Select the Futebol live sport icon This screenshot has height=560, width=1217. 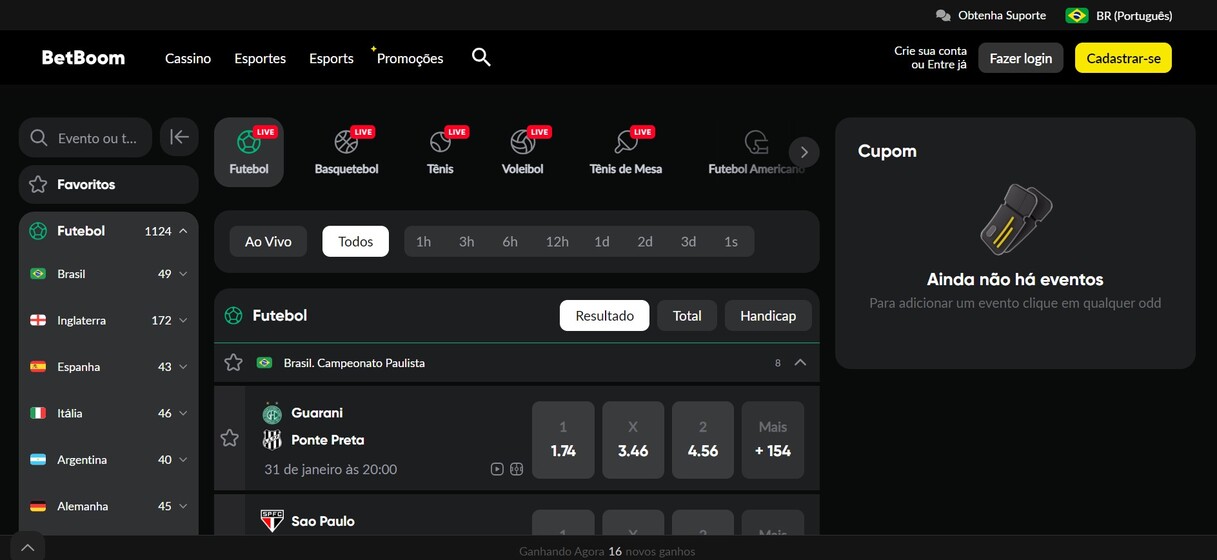(x=249, y=152)
